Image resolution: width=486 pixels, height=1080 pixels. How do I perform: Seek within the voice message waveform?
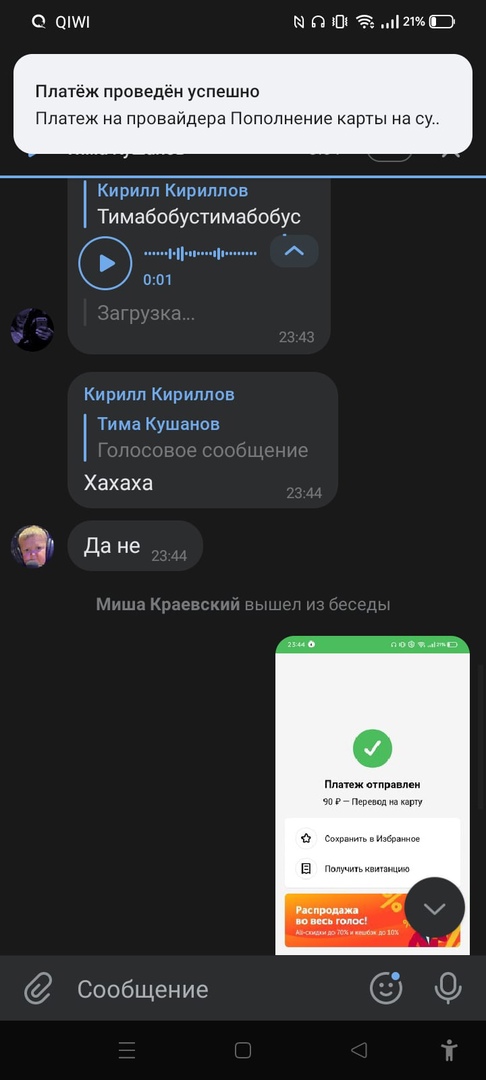click(x=200, y=253)
